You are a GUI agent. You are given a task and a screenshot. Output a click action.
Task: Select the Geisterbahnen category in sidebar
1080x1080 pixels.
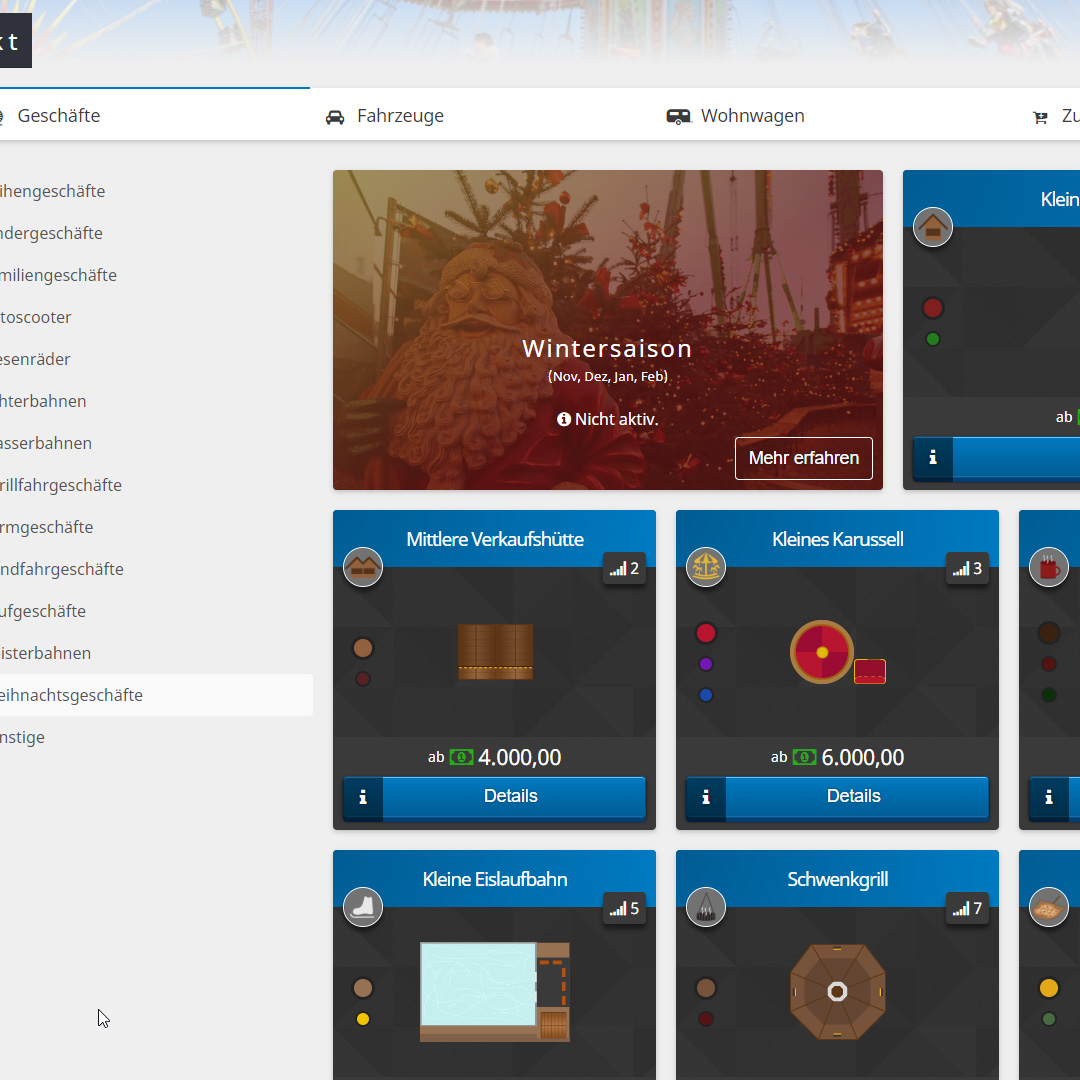click(45, 653)
